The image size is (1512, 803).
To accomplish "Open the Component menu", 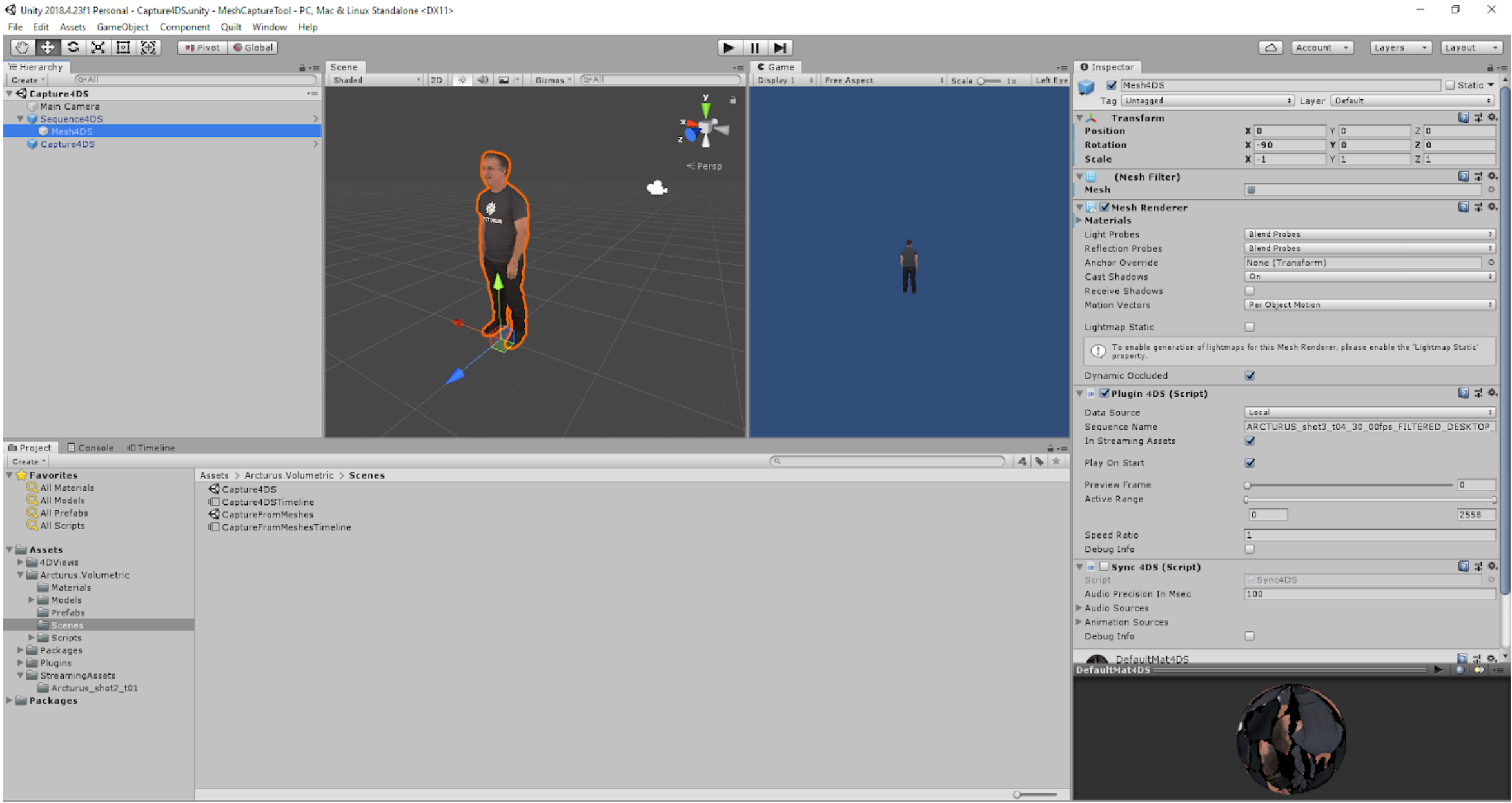I will (x=184, y=27).
